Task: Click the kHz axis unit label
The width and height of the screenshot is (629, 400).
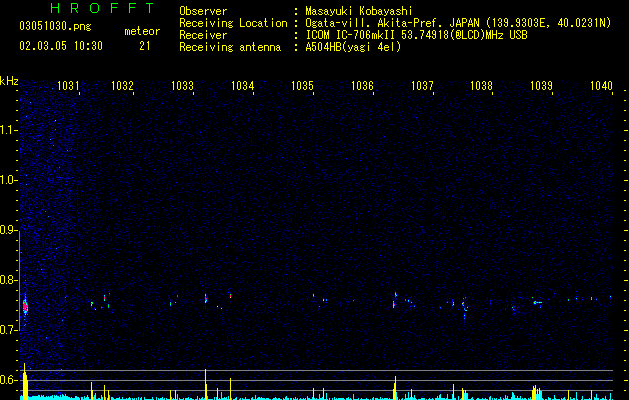Action: click(9, 81)
